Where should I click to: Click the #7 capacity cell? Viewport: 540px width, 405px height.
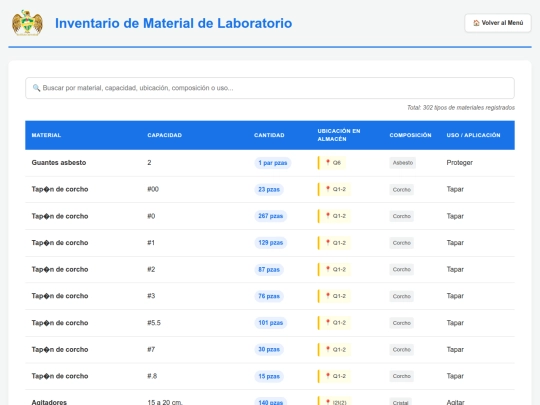pos(151,350)
